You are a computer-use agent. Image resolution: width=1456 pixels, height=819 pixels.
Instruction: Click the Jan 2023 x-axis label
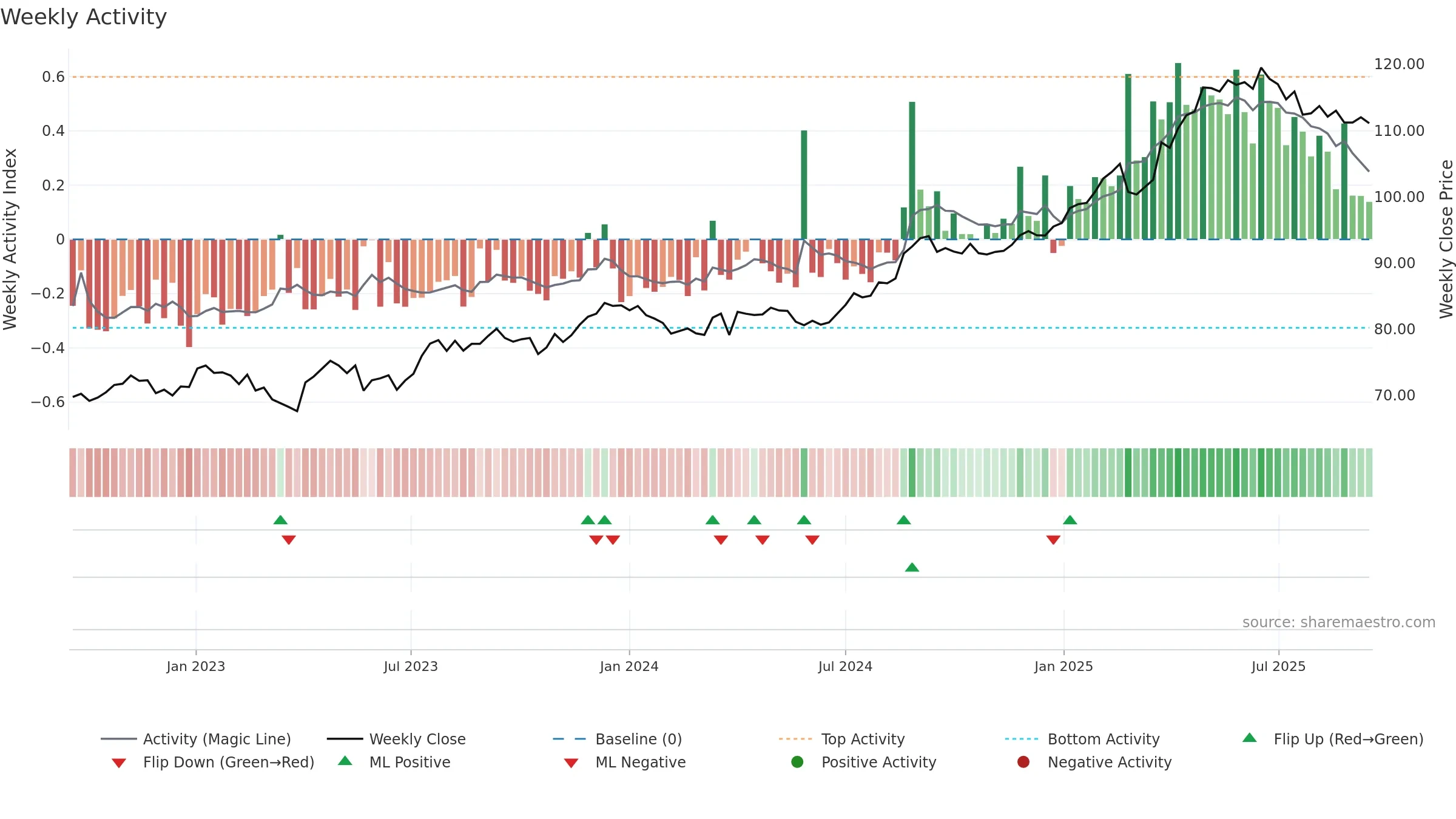coord(195,667)
